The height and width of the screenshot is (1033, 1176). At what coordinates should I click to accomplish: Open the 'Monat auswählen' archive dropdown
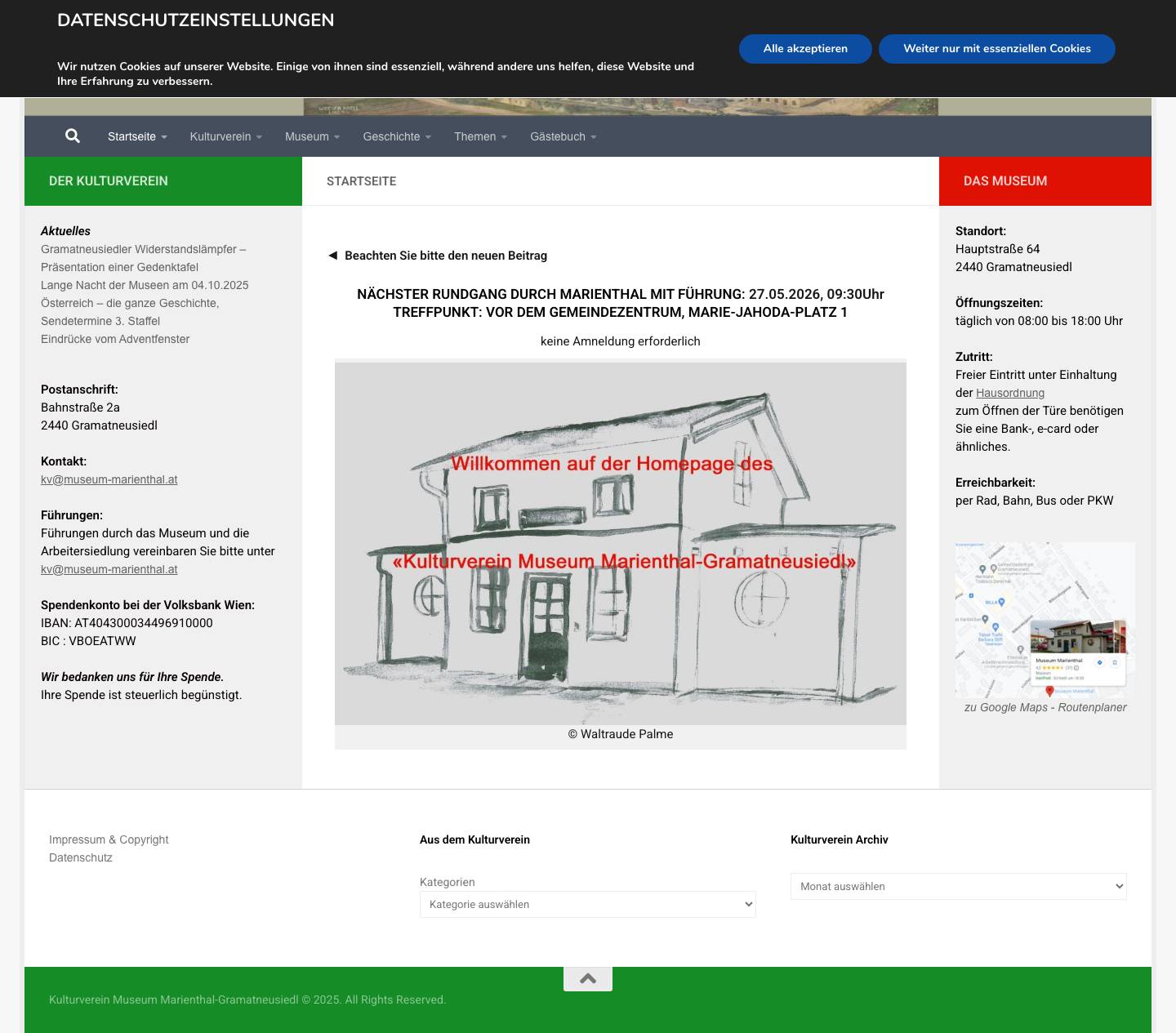(x=958, y=886)
